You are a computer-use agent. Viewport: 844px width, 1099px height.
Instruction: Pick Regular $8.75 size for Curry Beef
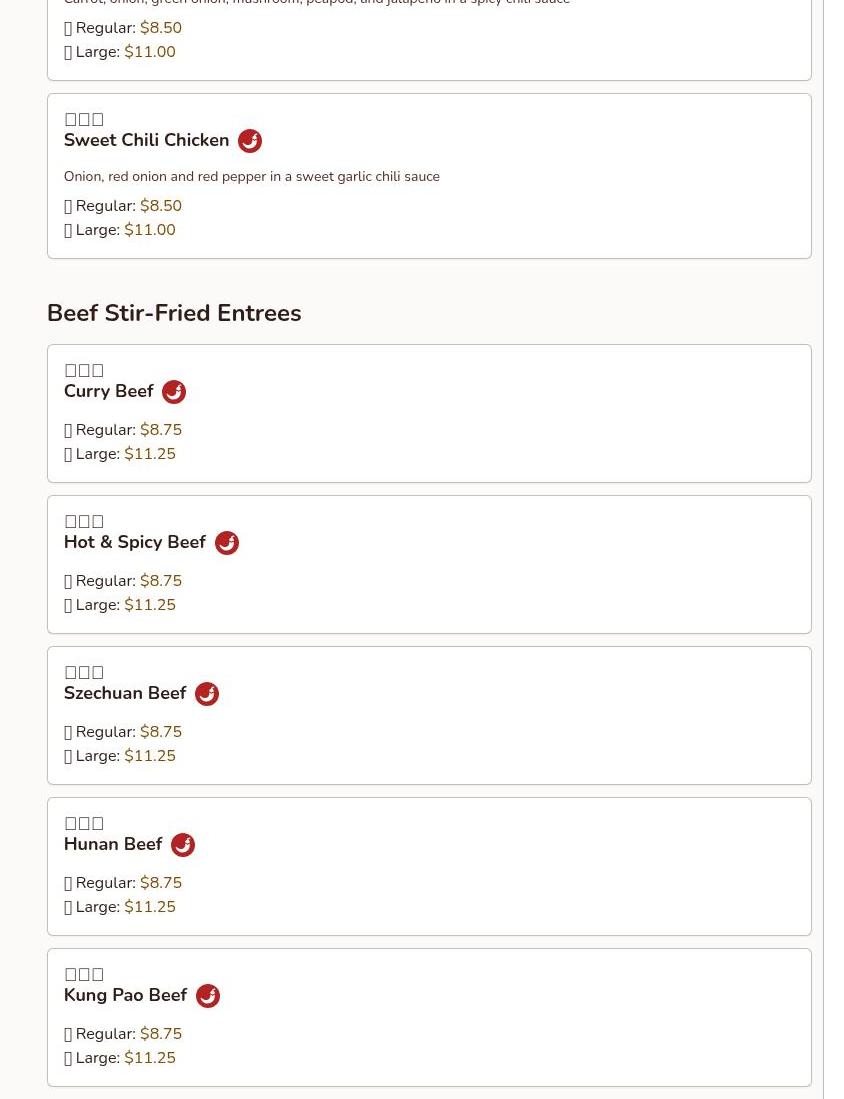(123, 430)
